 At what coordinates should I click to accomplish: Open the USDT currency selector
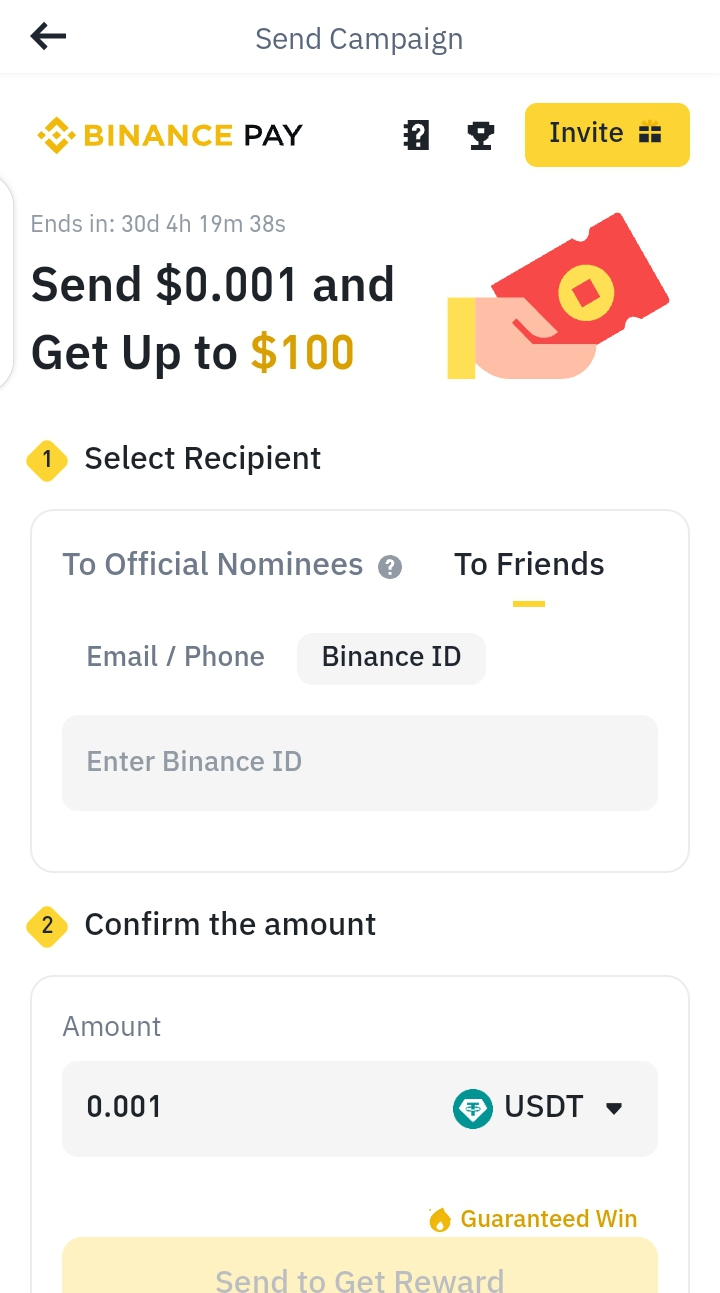pyautogui.click(x=539, y=1108)
